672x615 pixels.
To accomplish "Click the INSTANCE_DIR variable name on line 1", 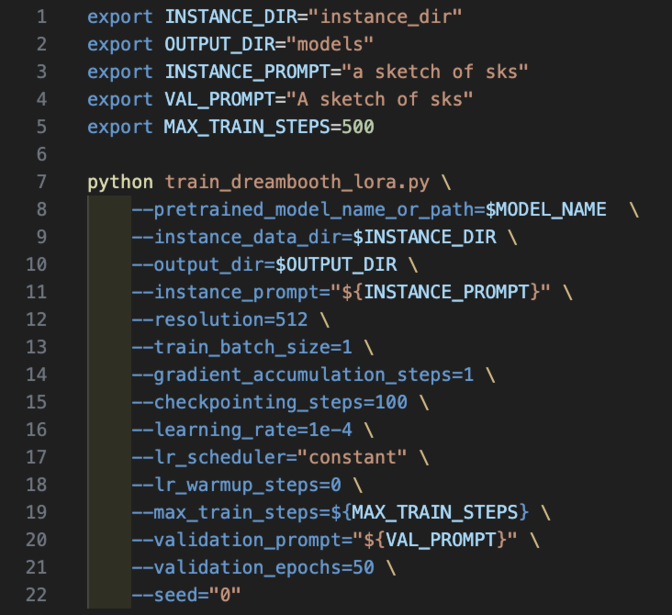I will (x=231, y=17).
